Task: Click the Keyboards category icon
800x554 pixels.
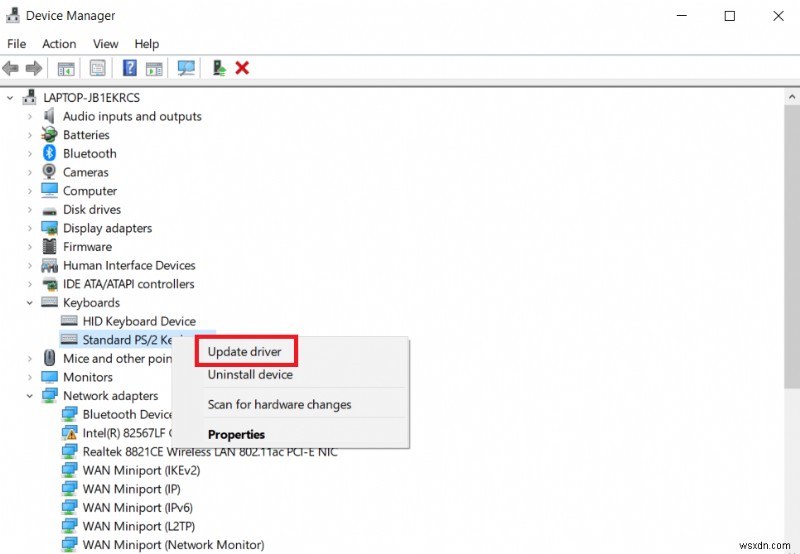Action: [49, 302]
